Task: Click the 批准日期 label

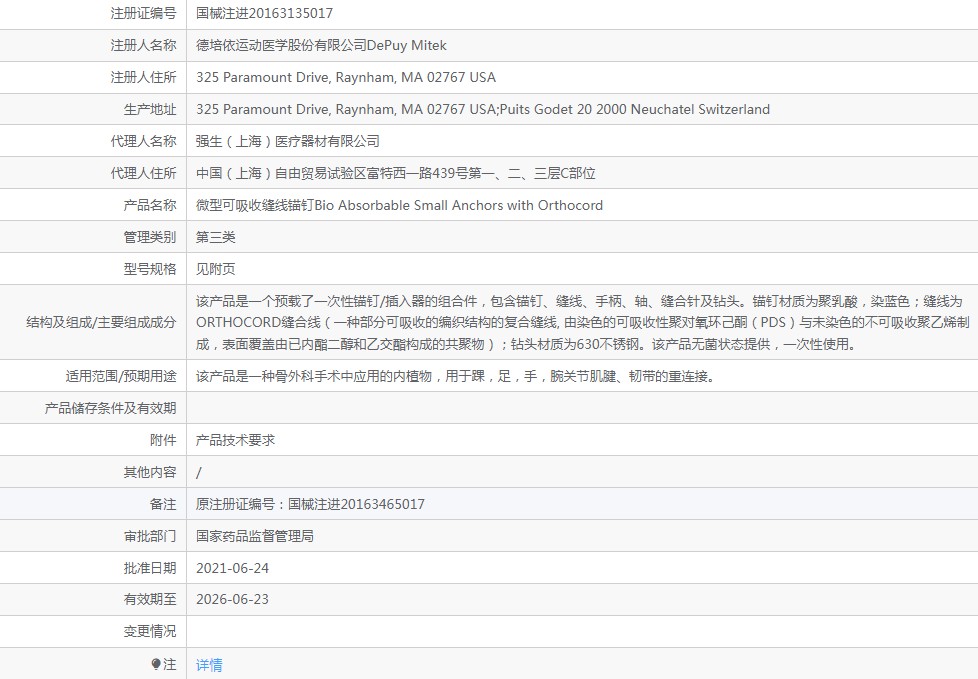Action: point(150,568)
